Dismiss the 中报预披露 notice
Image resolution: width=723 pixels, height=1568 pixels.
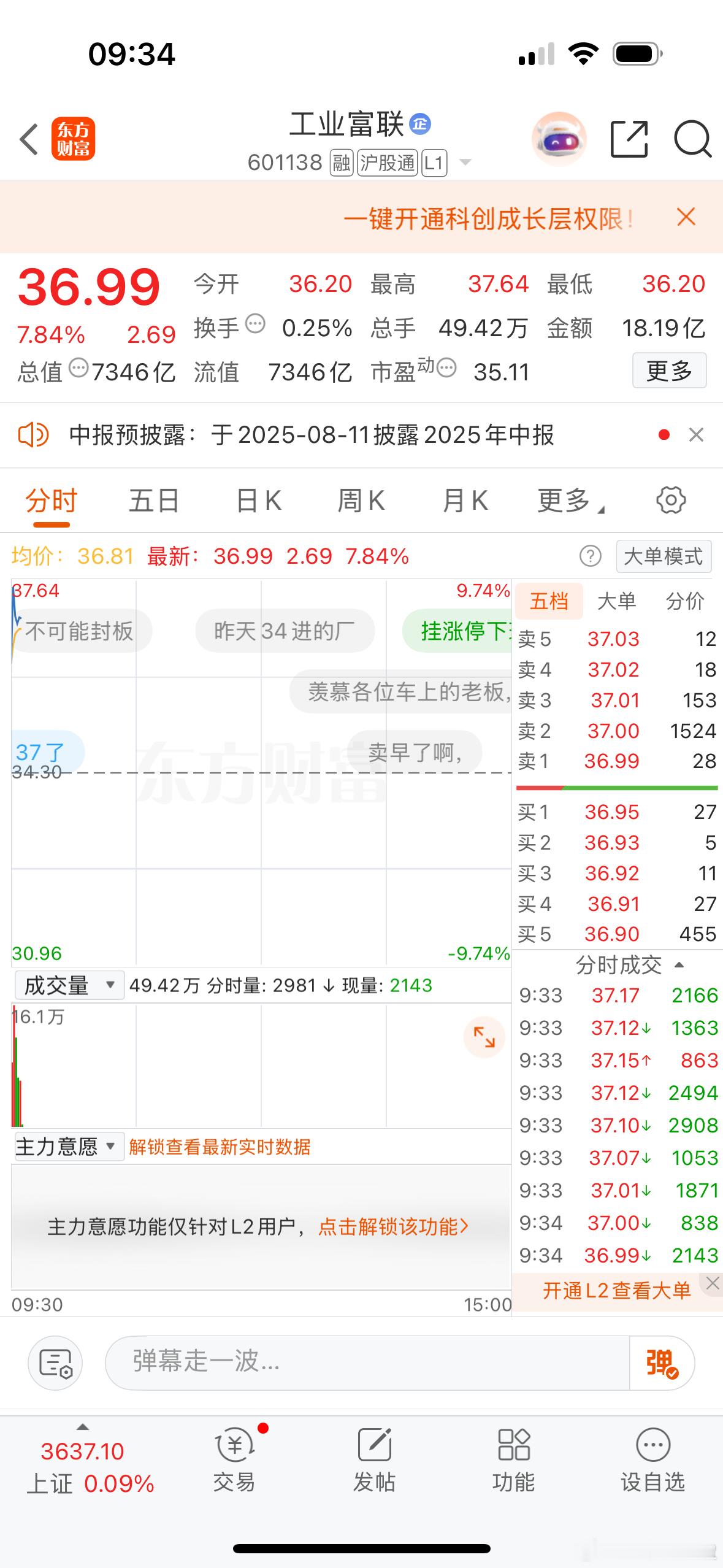click(696, 435)
